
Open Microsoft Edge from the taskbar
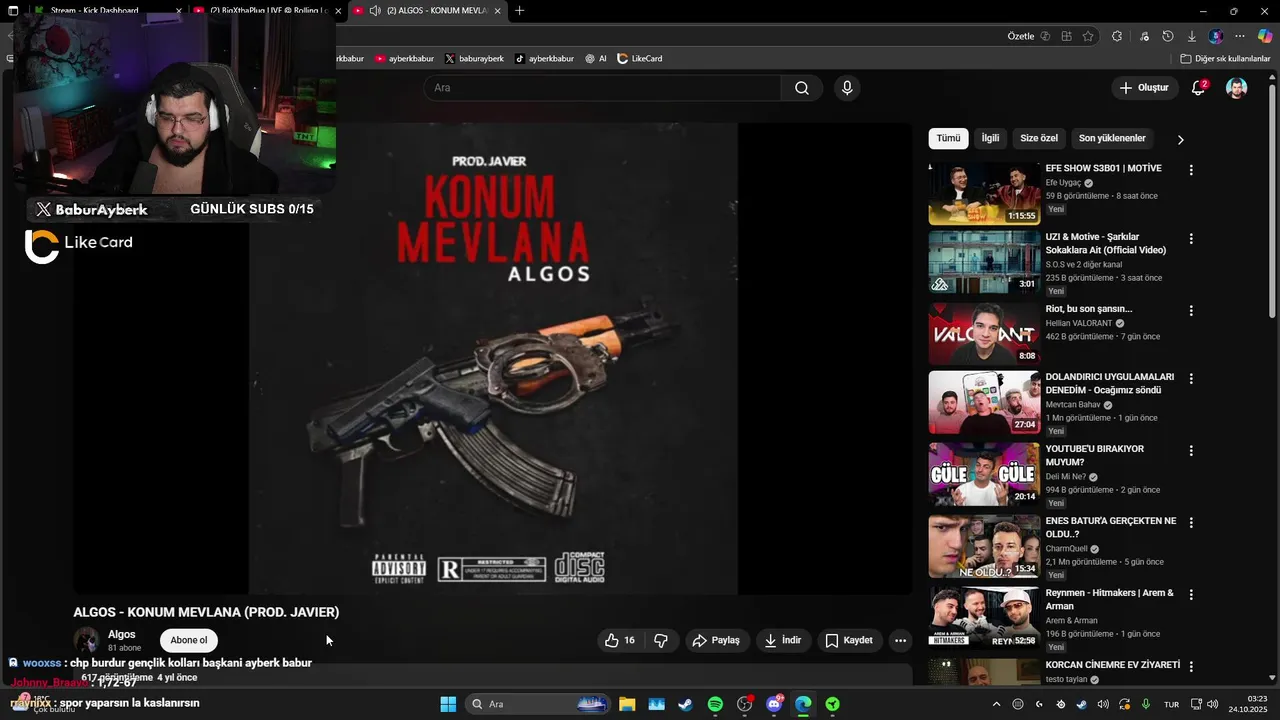pyautogui.click(x=803, y=704)
